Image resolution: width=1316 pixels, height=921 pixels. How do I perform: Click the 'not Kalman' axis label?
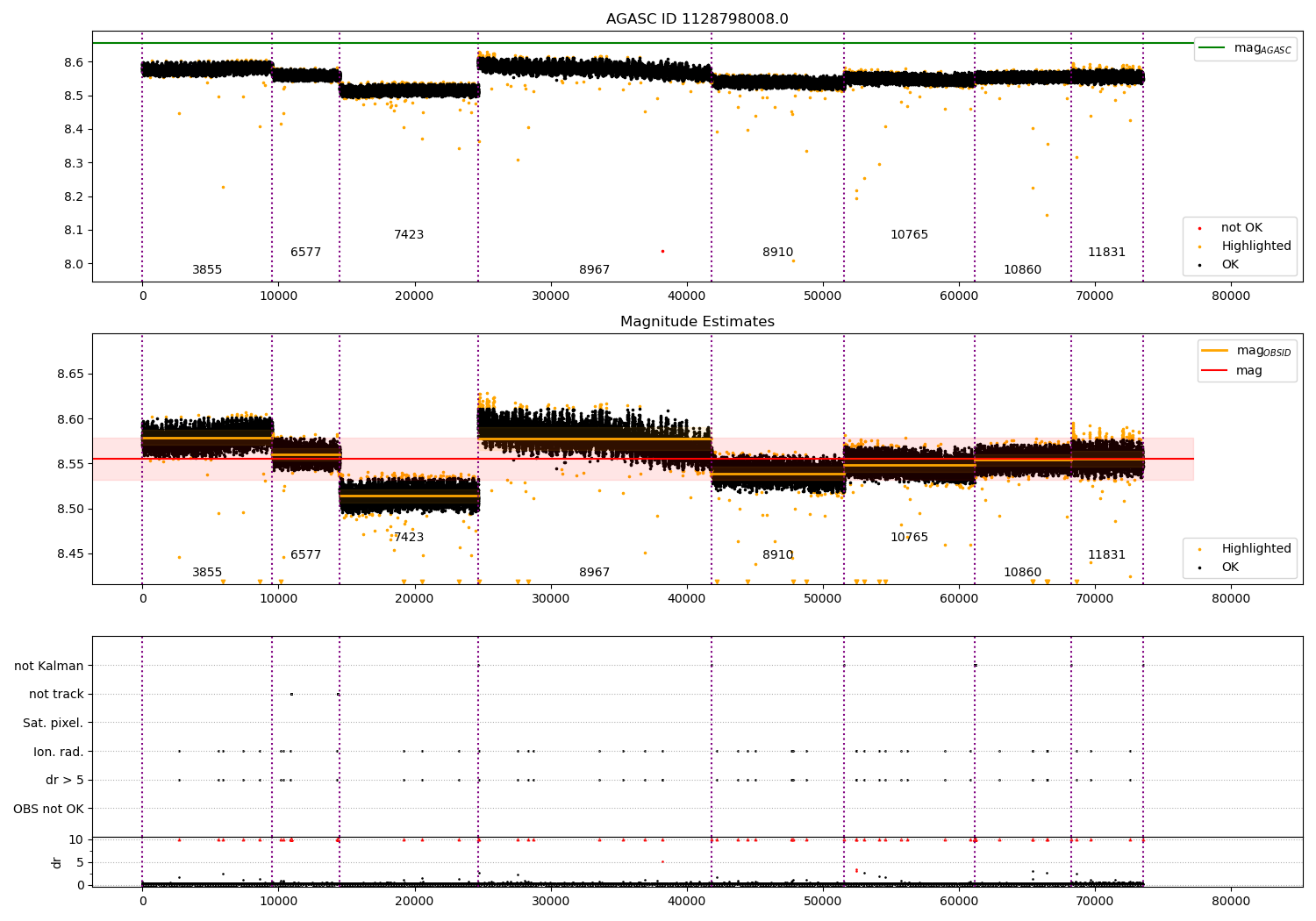49,667
